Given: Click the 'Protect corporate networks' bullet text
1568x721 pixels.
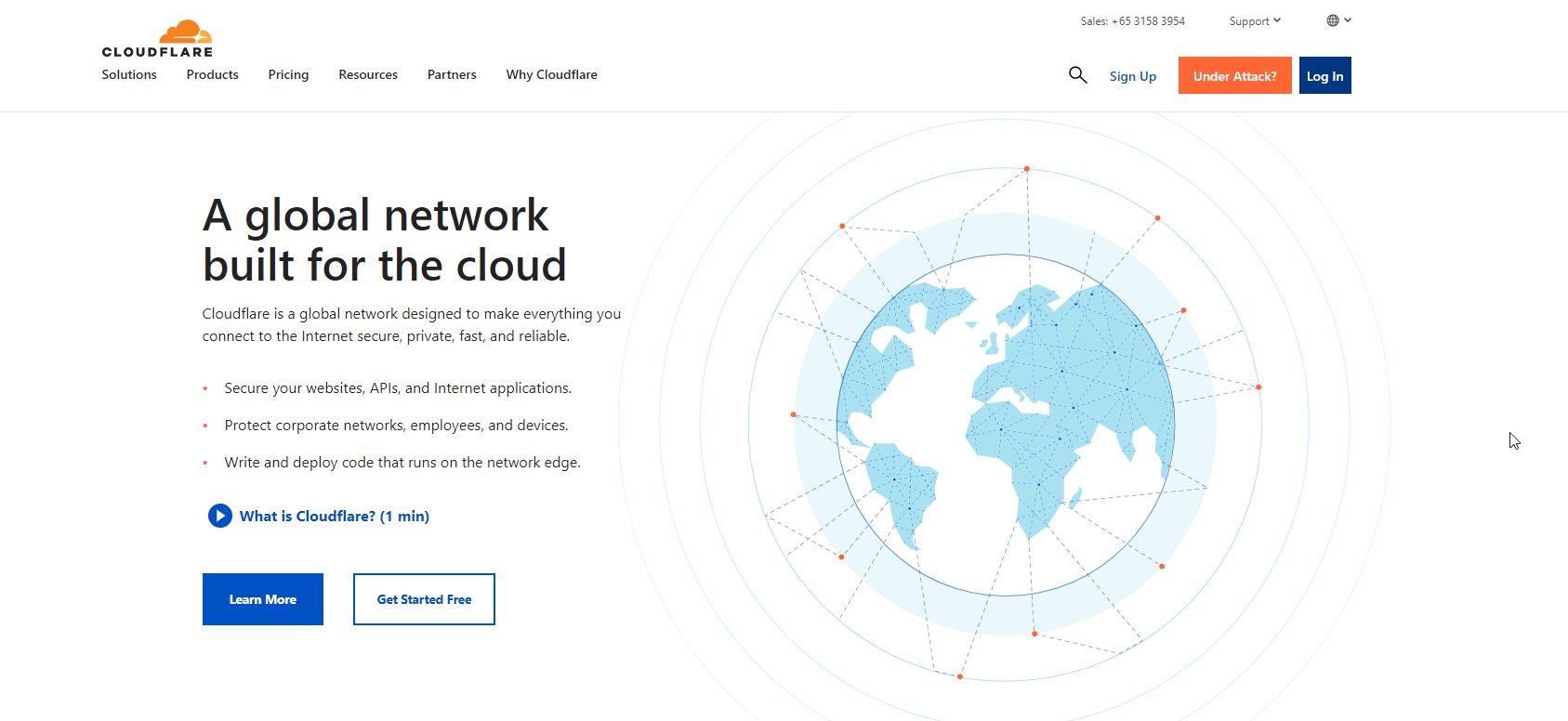Looking at the screenshot, I should [396, 426].
